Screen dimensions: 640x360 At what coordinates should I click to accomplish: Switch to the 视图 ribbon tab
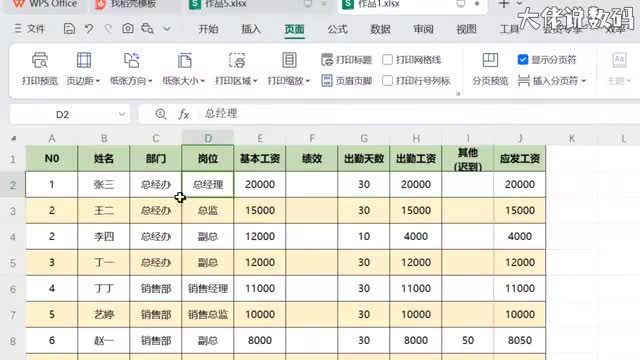[466, 29]
